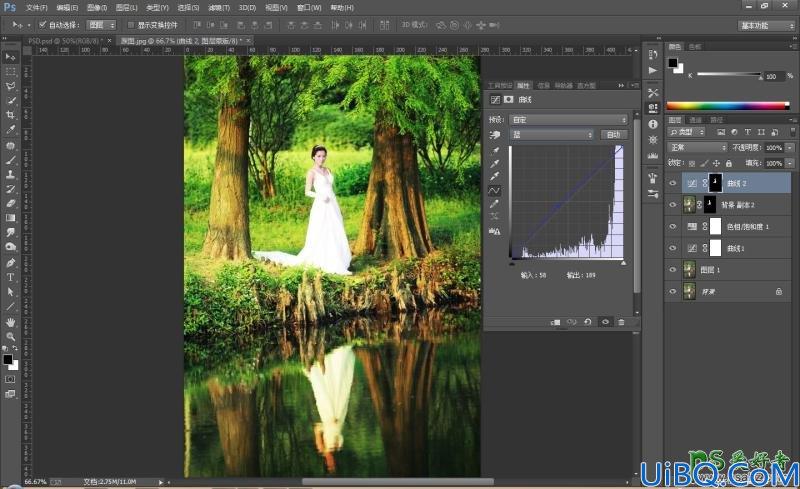Open the Info panel icon in dock
The height and width of the screenshot is (489, 800).
tap(653, 124)
